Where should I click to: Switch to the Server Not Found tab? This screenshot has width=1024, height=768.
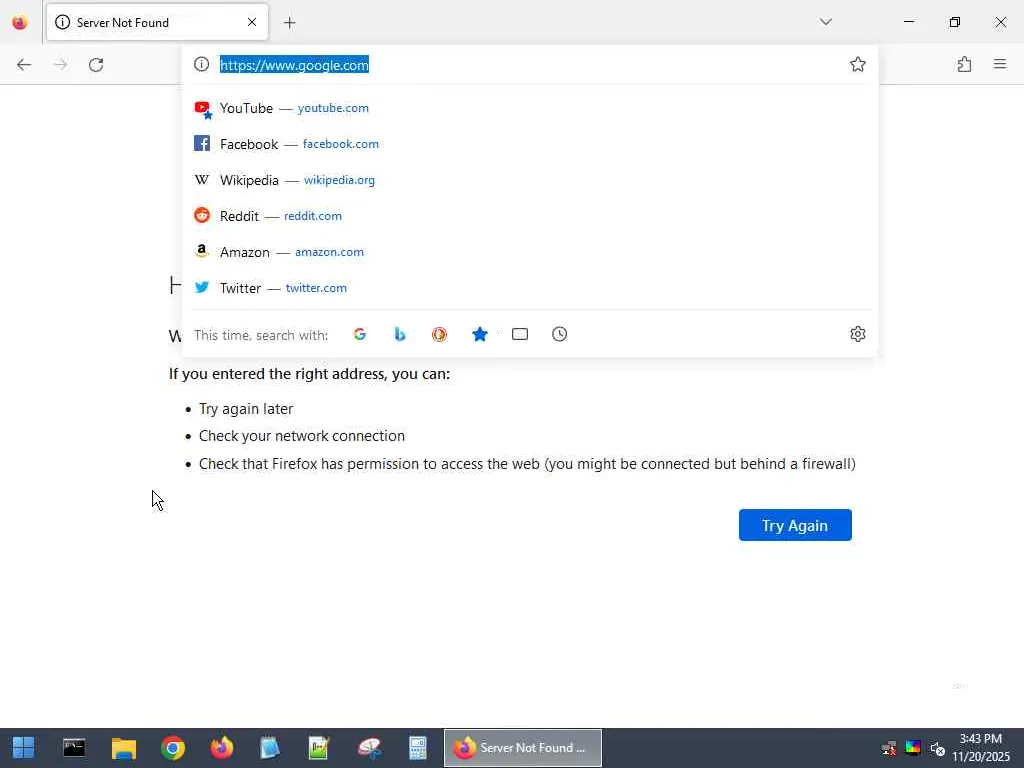point(157,22)
